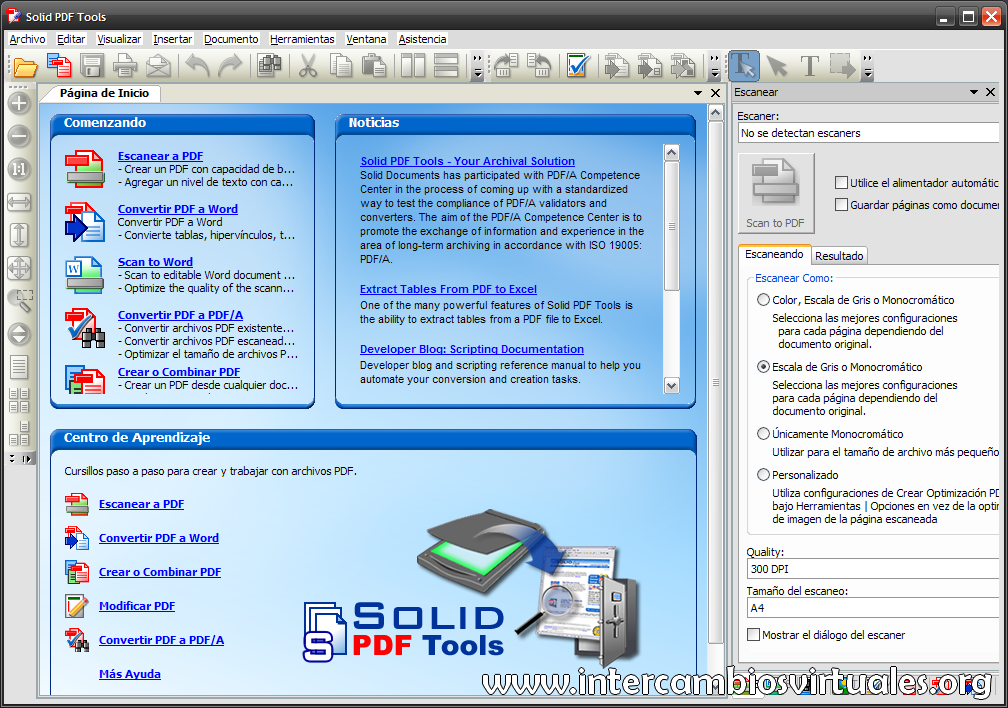The height and width of the screenshot is (708, 1008).
Task: Select the stacked rows layout icon
Action: click(x=446, y=66)
